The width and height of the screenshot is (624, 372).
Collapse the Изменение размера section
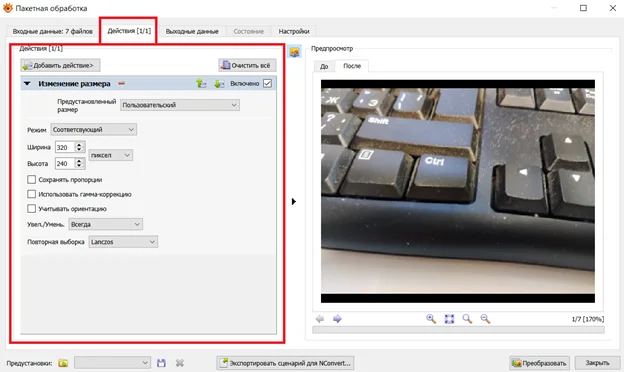tap(27, 84)
